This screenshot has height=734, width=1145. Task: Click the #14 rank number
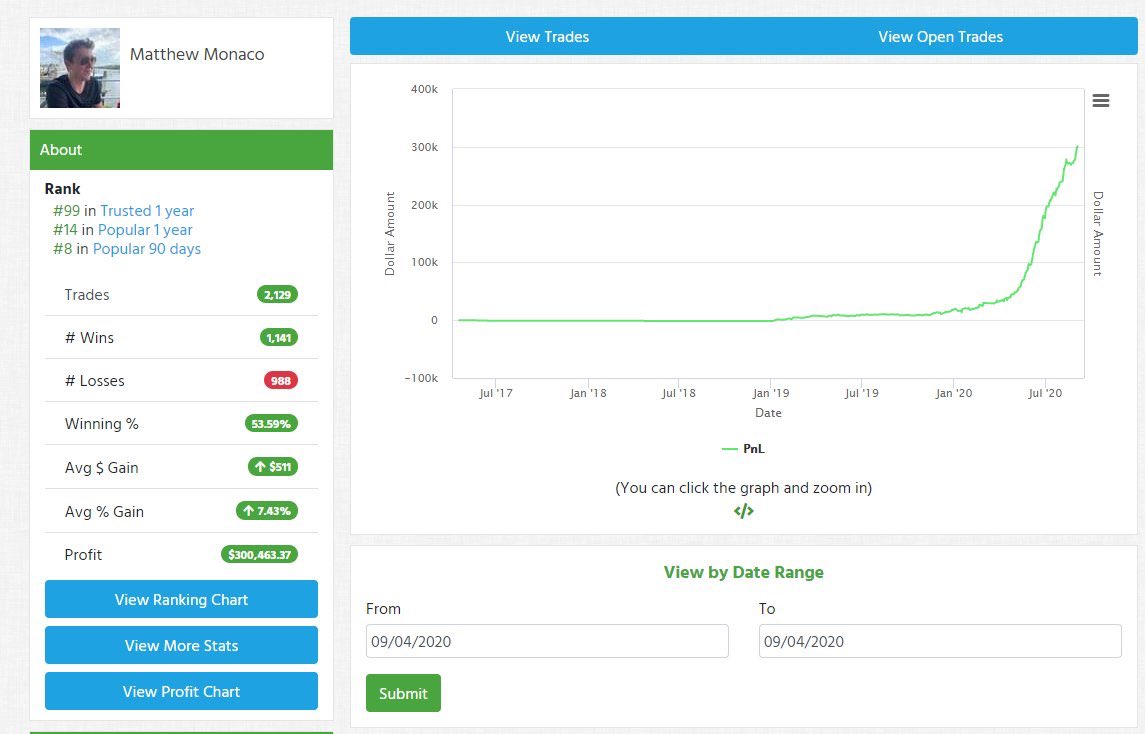64,229
